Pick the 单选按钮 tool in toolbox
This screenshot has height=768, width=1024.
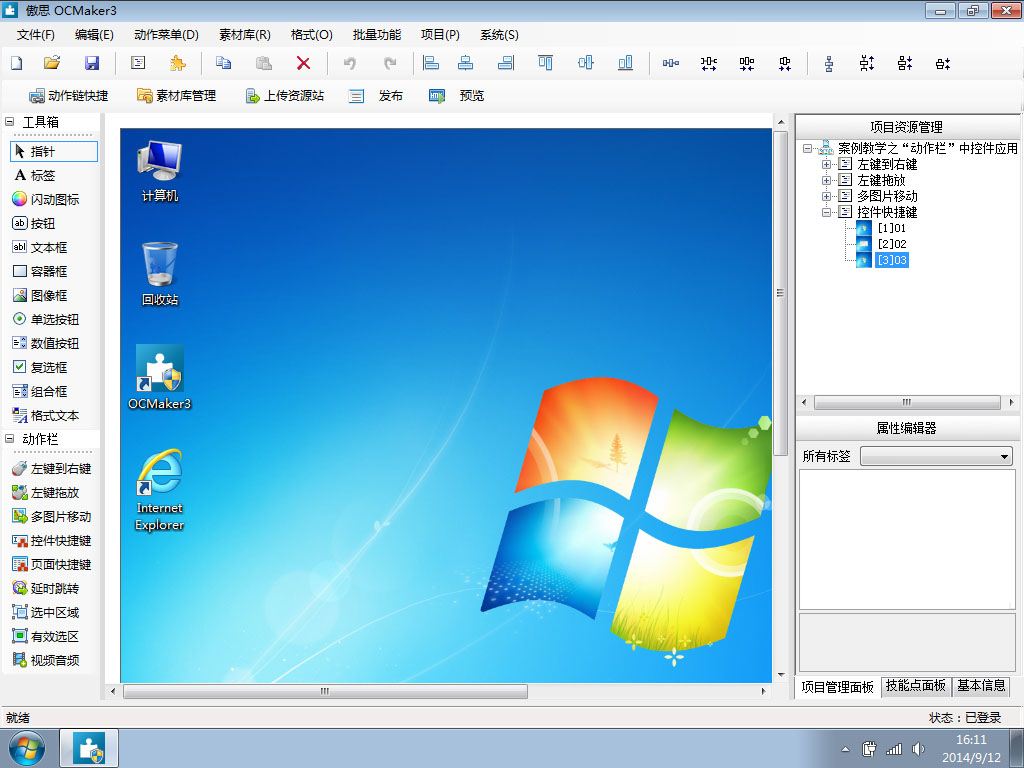46,319
